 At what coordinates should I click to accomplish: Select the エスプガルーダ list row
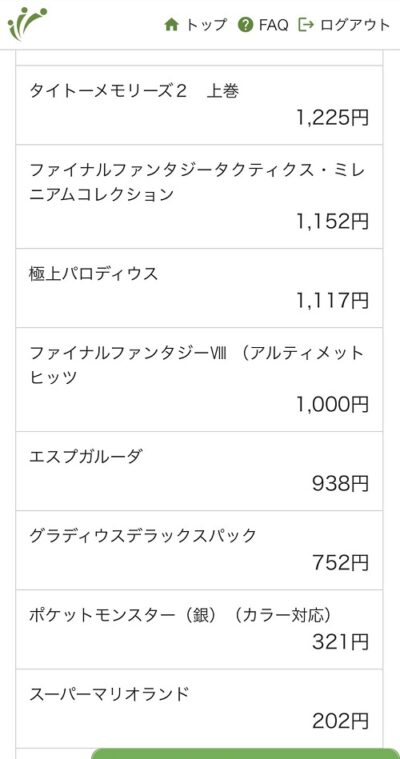[x=199, y=471]
